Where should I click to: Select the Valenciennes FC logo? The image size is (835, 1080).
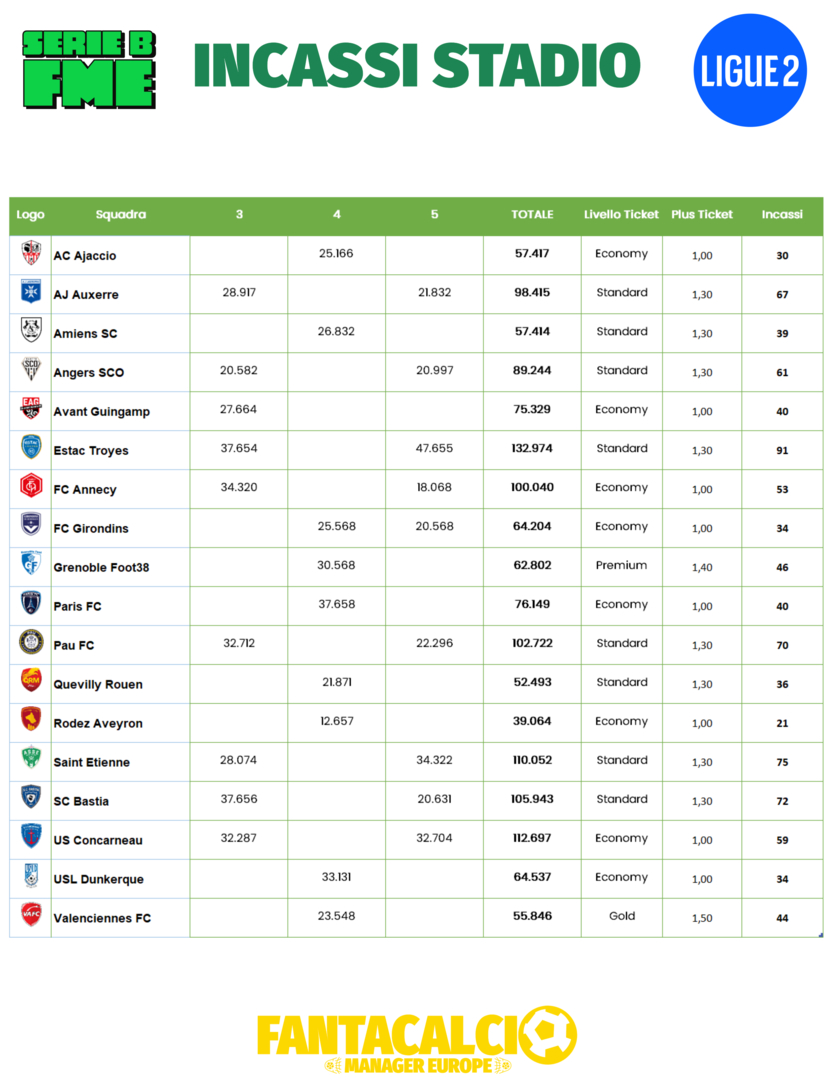[x=31, y=917]
